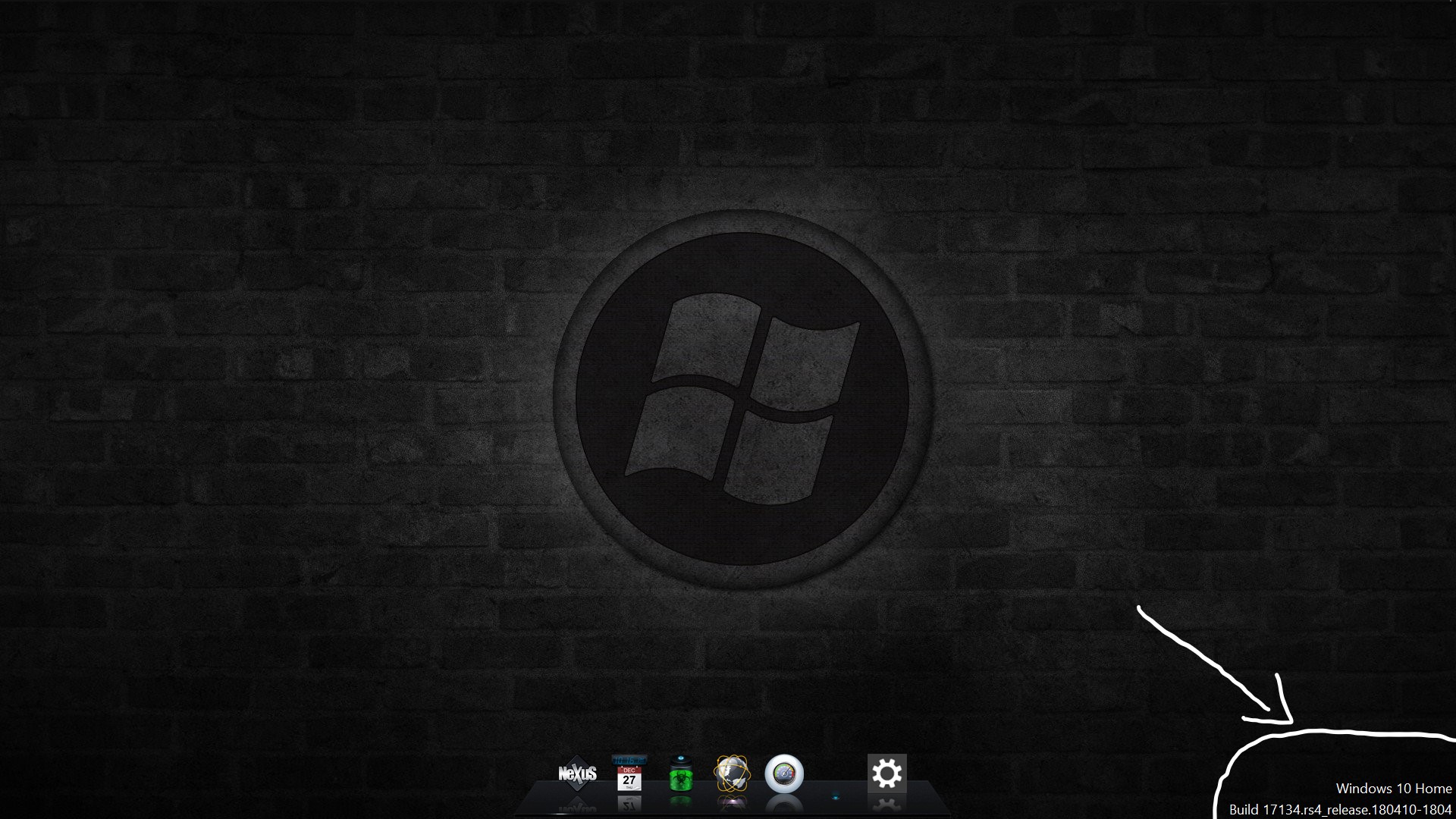Viewport: 1456px width, 819px height.
Task: Click the Windows 10 Home watermark text
Action: coord(1394,789)
